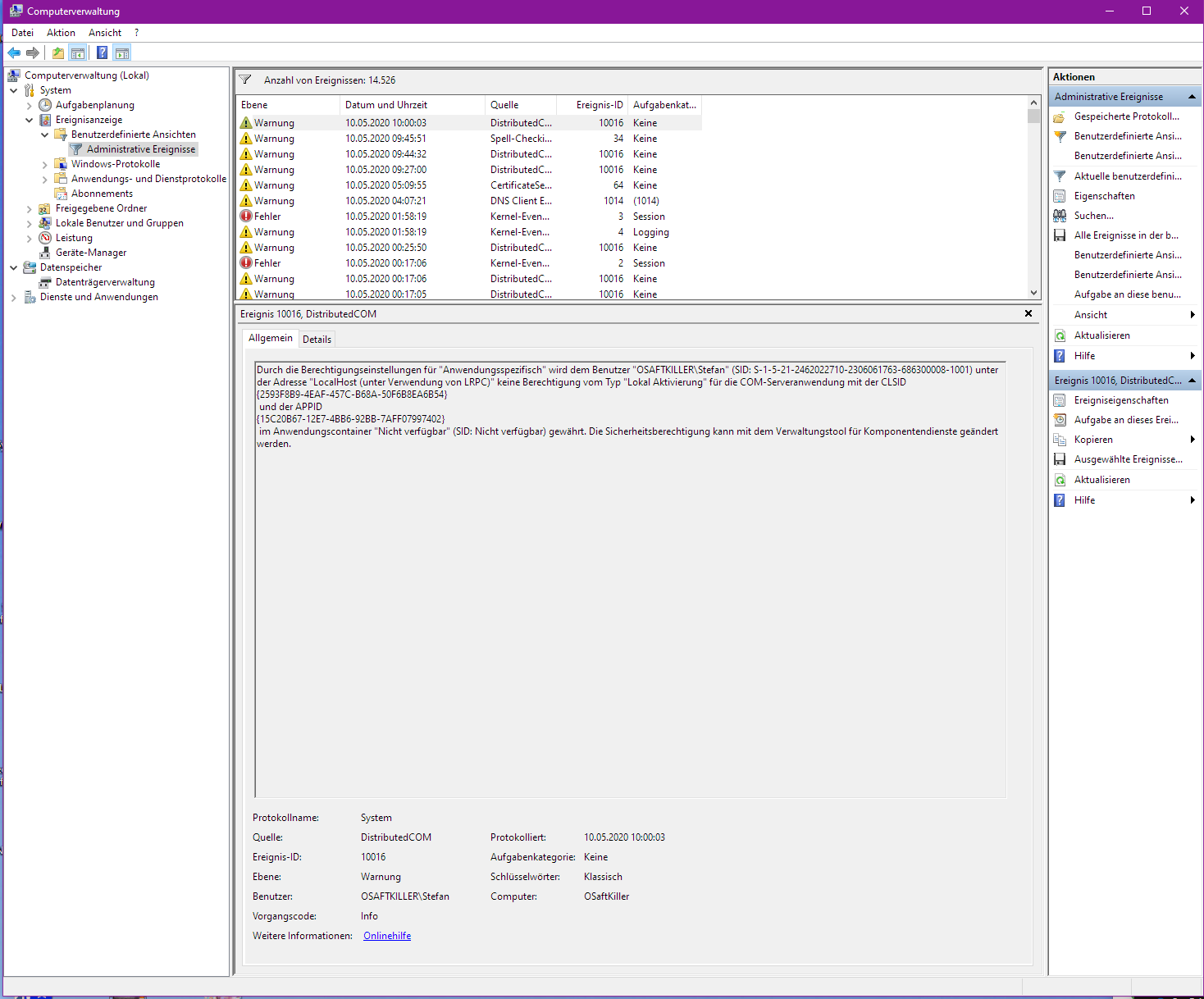Click the red error icon at 00:17:06
This screenshot has height=999, width=1204.
coord(246,263)
